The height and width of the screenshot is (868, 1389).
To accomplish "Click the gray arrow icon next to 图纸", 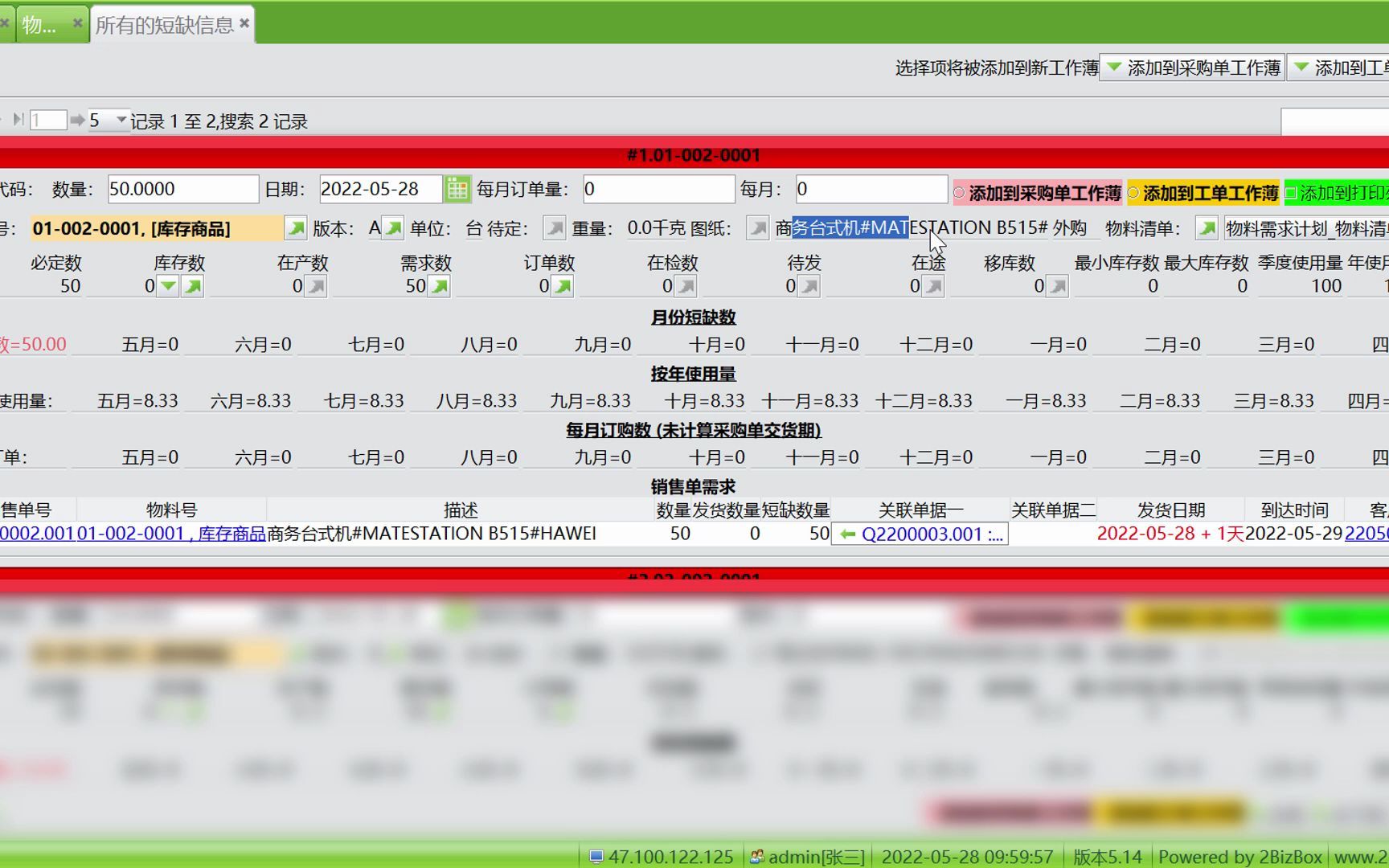I will (x=757, y=229).
